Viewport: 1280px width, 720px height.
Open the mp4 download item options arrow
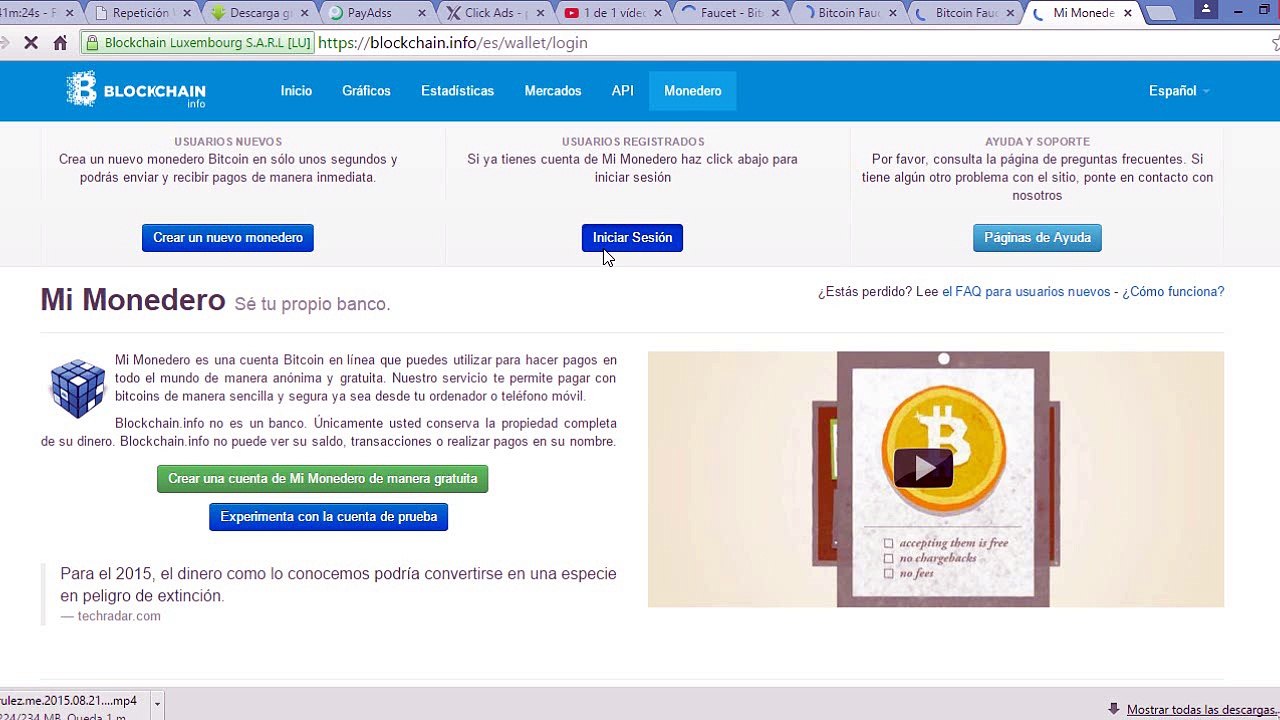click(x=157, y=703)
